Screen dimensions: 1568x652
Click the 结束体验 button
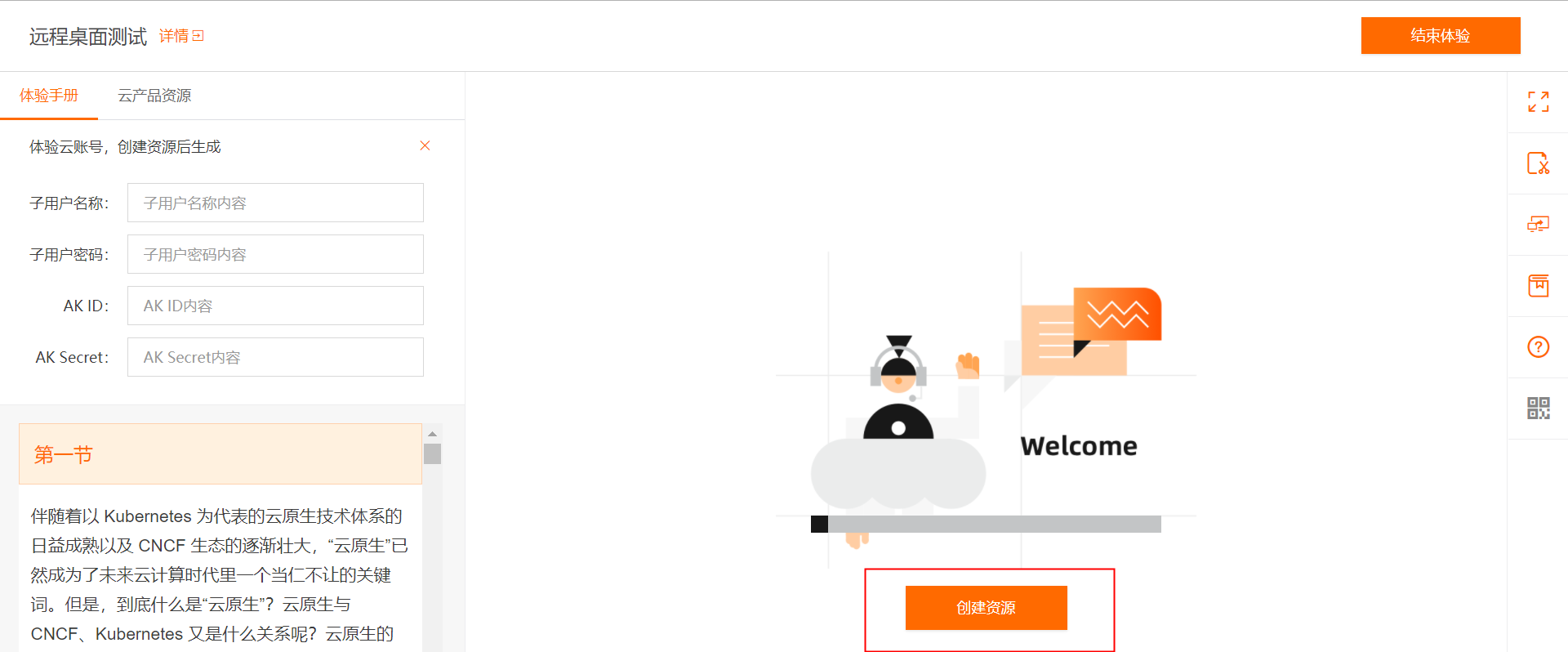[1440, 36]
